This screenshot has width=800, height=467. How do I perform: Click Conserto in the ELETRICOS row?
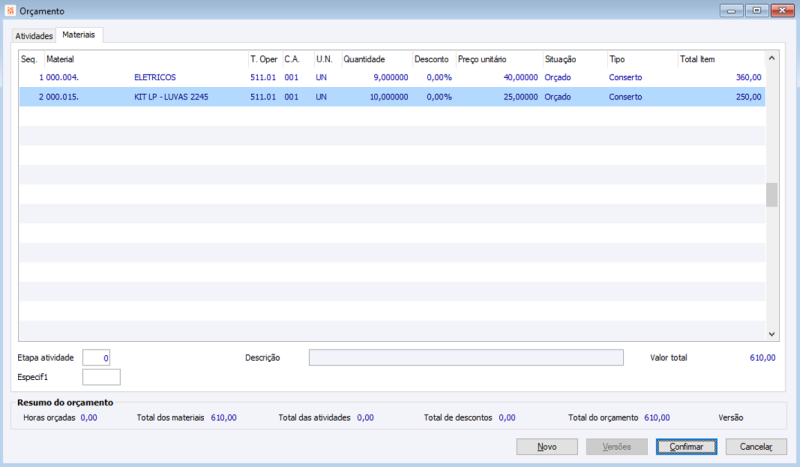pos(626,78)
